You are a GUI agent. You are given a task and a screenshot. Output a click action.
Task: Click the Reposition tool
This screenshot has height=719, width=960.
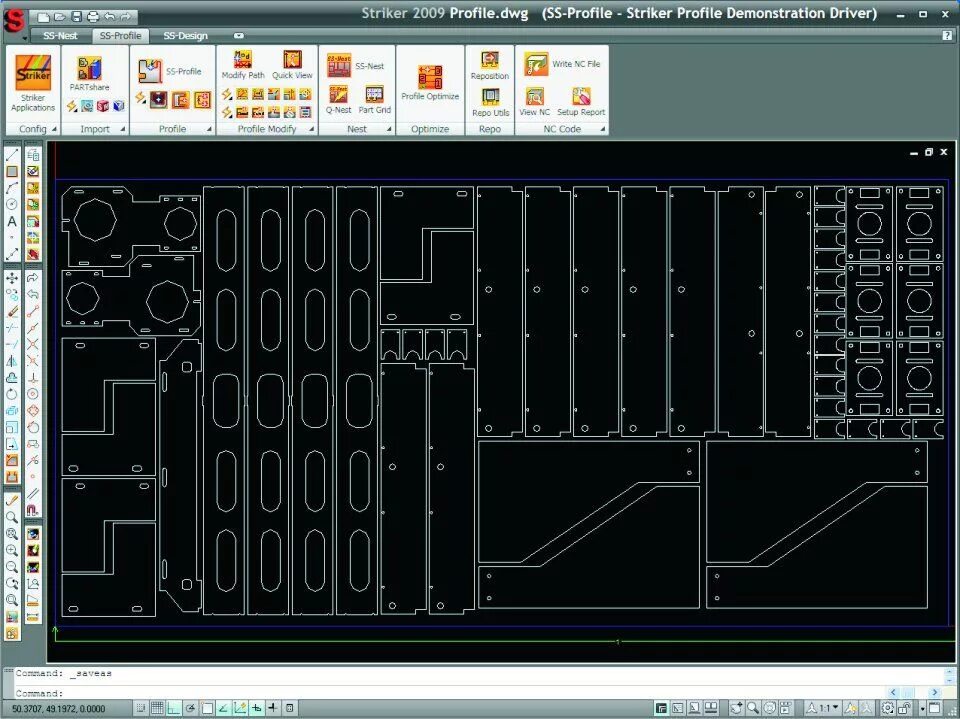click(490, 66)
